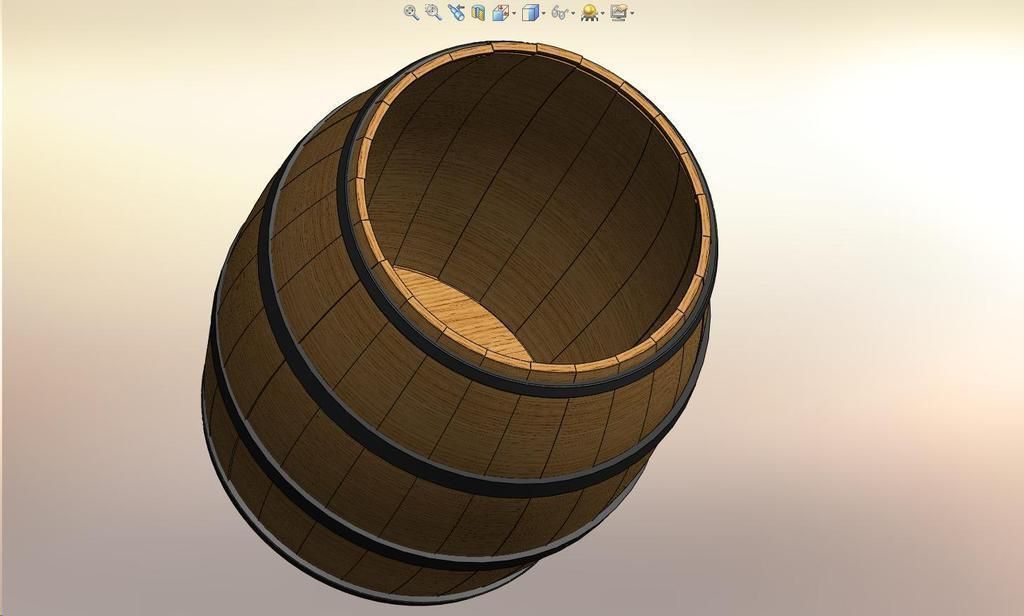Click the View Settings monitor icon
The width and height of the screenshot is (1024, 616).
point(618,12)
